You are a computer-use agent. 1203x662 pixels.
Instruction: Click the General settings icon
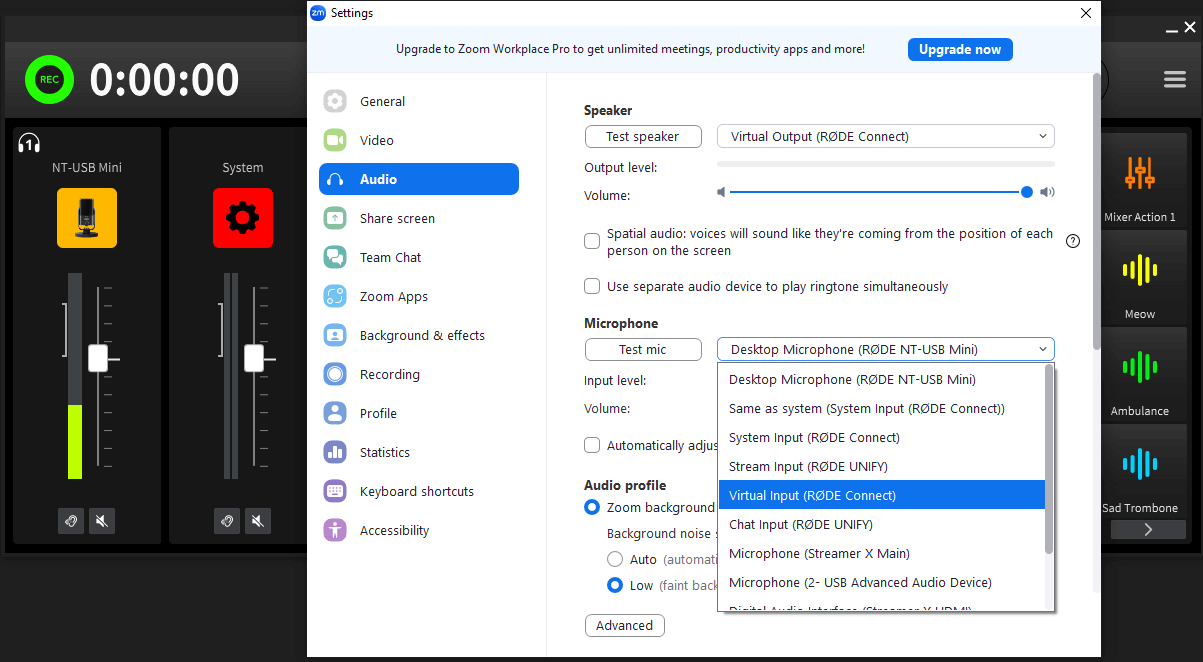(x=335, y=101)
